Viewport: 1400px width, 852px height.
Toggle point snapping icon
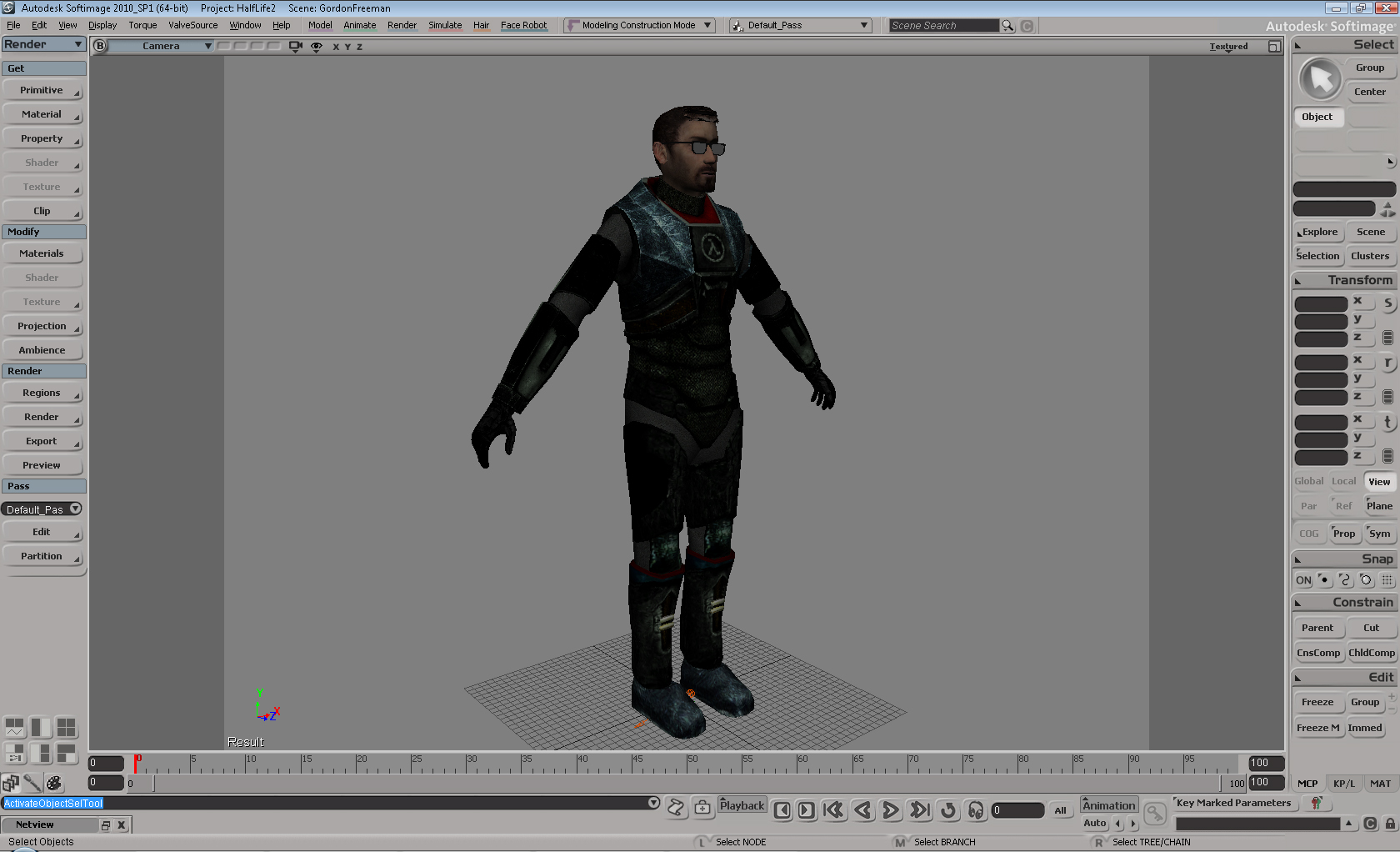pos(1324,580)
